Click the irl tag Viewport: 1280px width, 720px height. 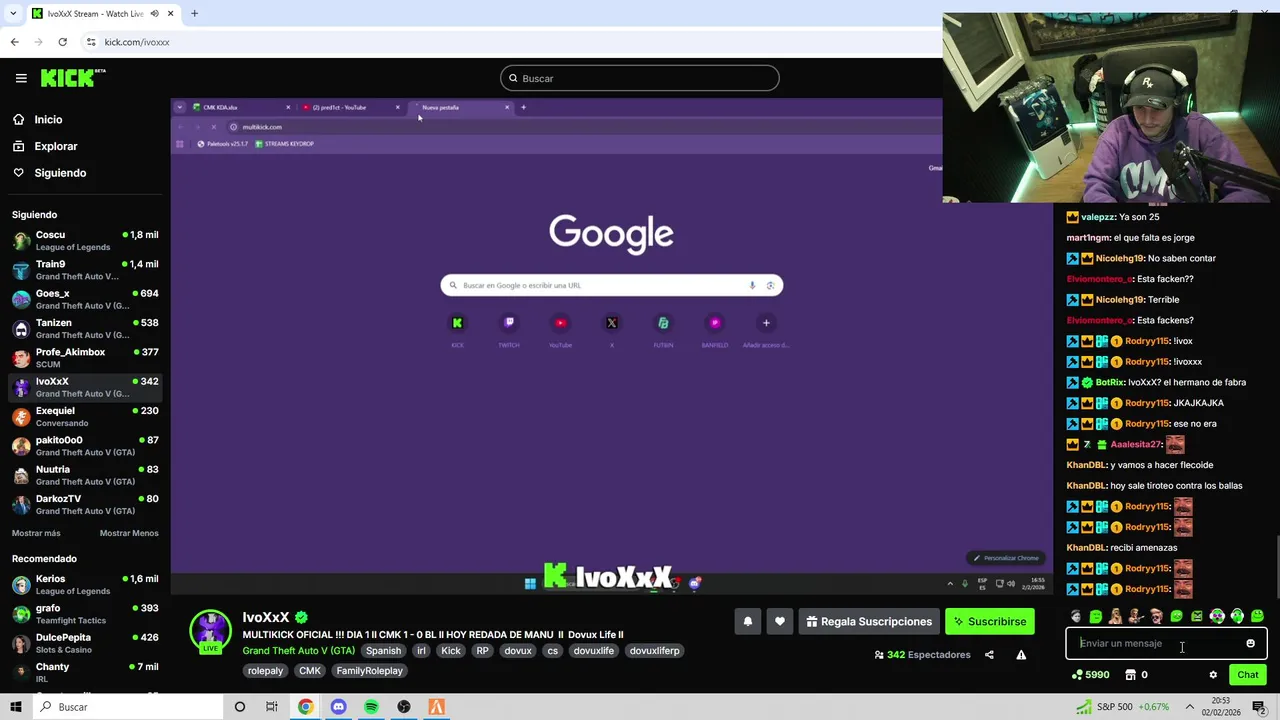[421, 651]
